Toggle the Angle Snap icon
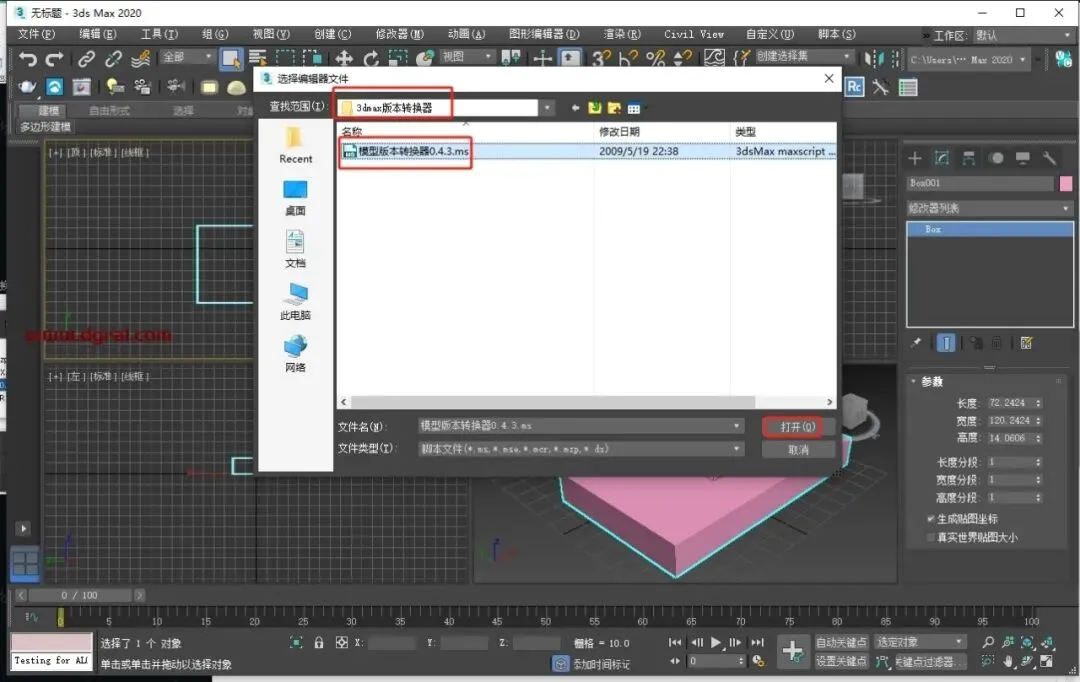 (x=628, y=59)
